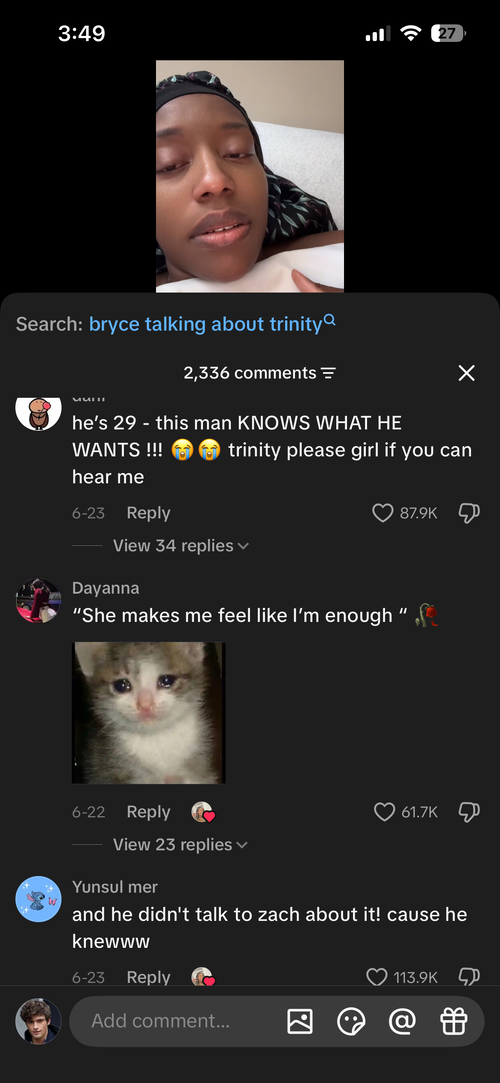Tap the Add comment field

tap(180, 1021)
